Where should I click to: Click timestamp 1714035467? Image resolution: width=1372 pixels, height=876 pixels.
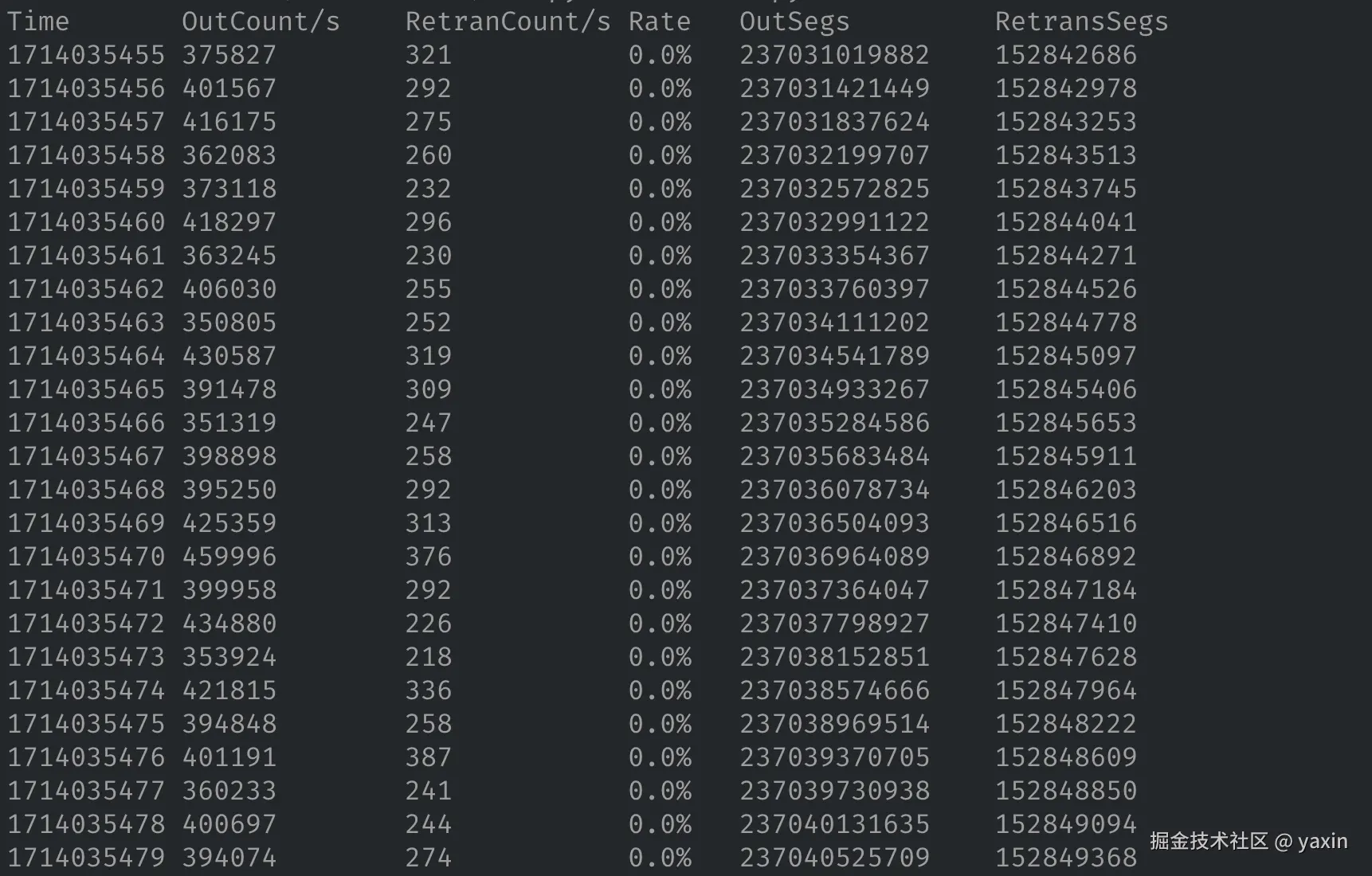pos(86,456)
